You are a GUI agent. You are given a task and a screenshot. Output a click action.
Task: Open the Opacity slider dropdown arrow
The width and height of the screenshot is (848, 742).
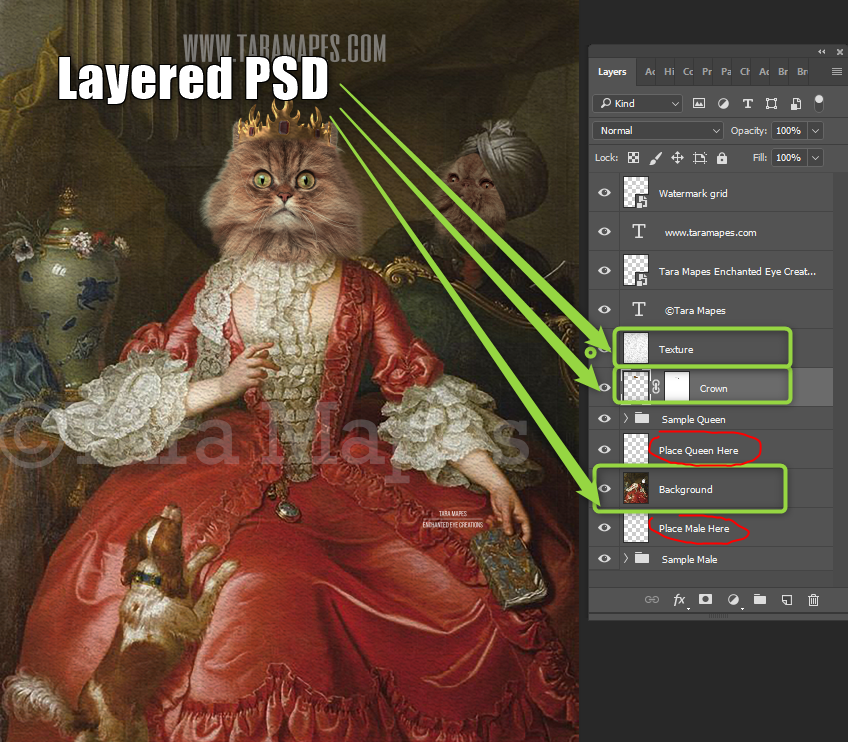tap(816, 130)
